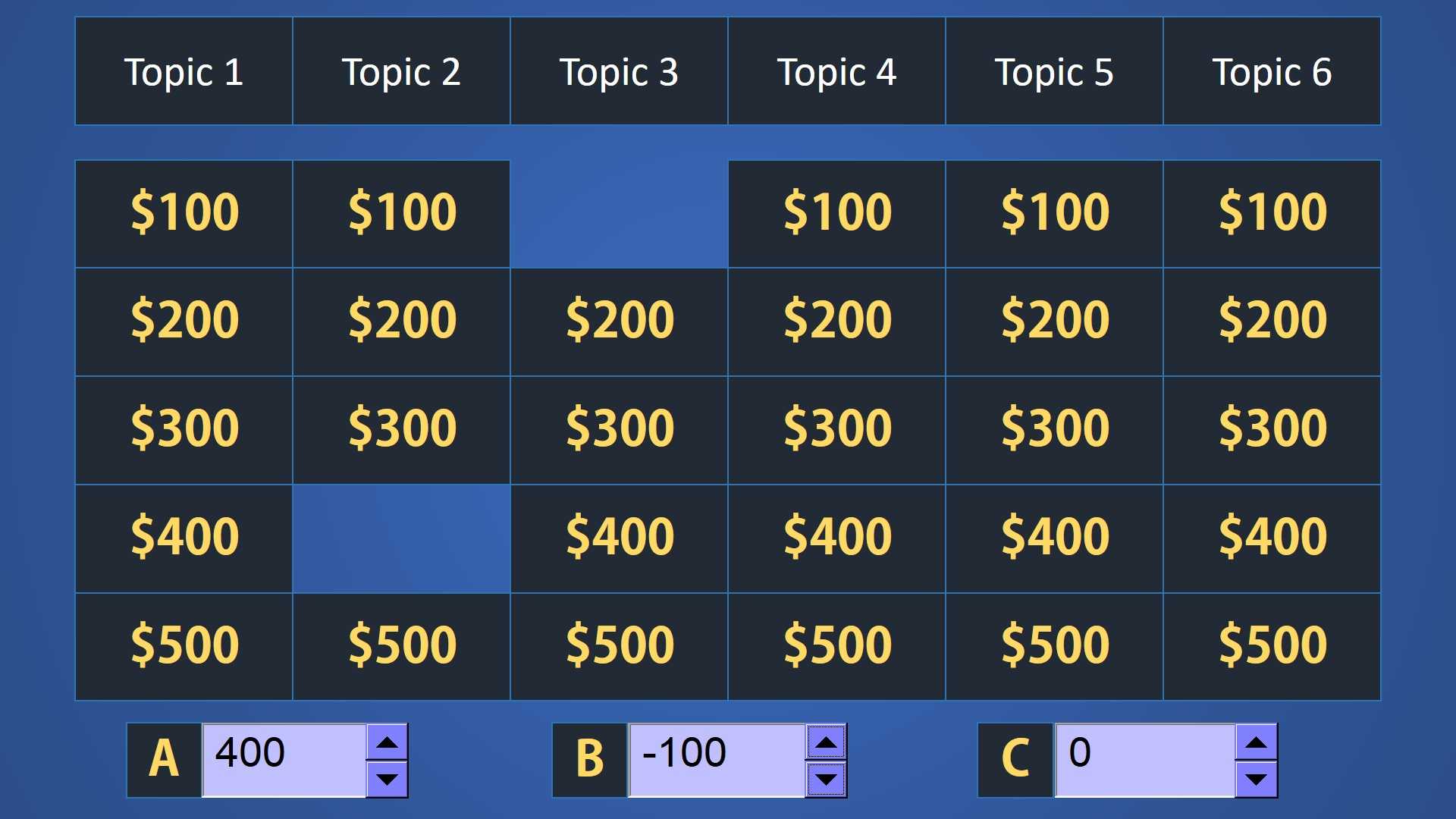The height and width of the screenshot is (819, 1456).
Task: Click the $400 cell under Topic 3
Action: click(x=619, y=535)
